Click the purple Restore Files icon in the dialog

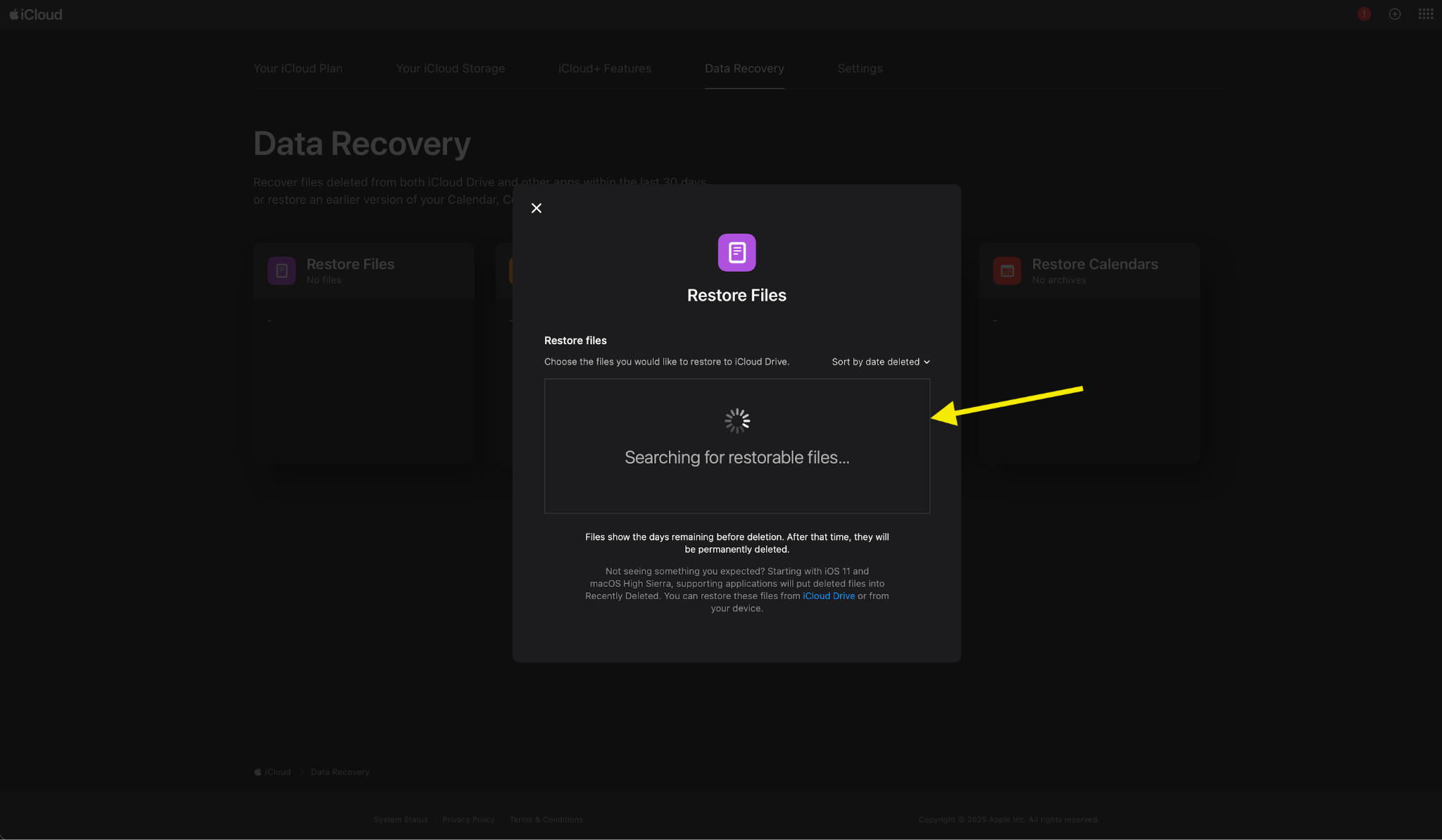click(736, 251)
